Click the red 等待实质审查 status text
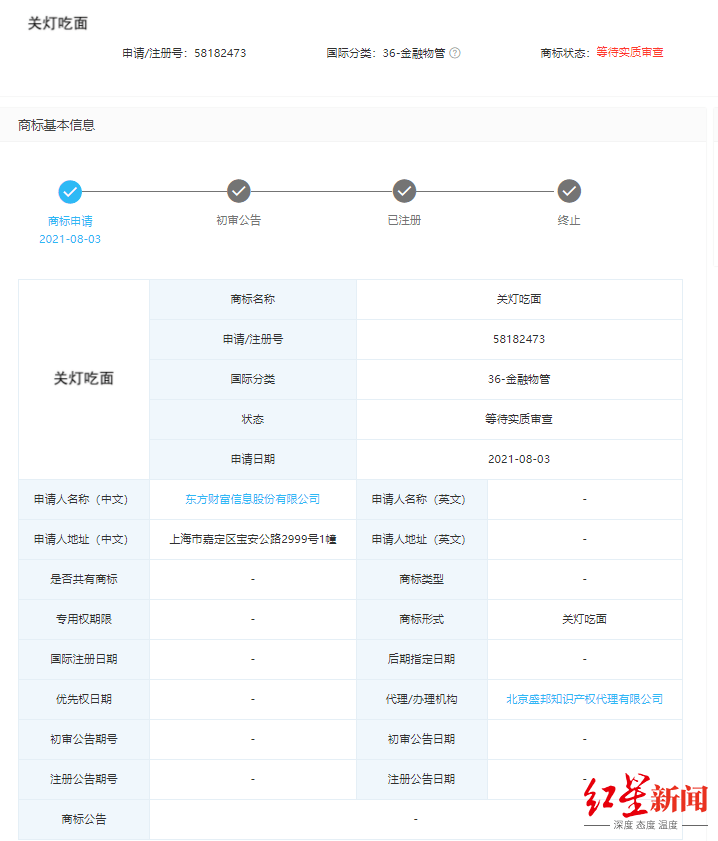The width and height of the screenshot is (718, 841). tap(630, 52)
